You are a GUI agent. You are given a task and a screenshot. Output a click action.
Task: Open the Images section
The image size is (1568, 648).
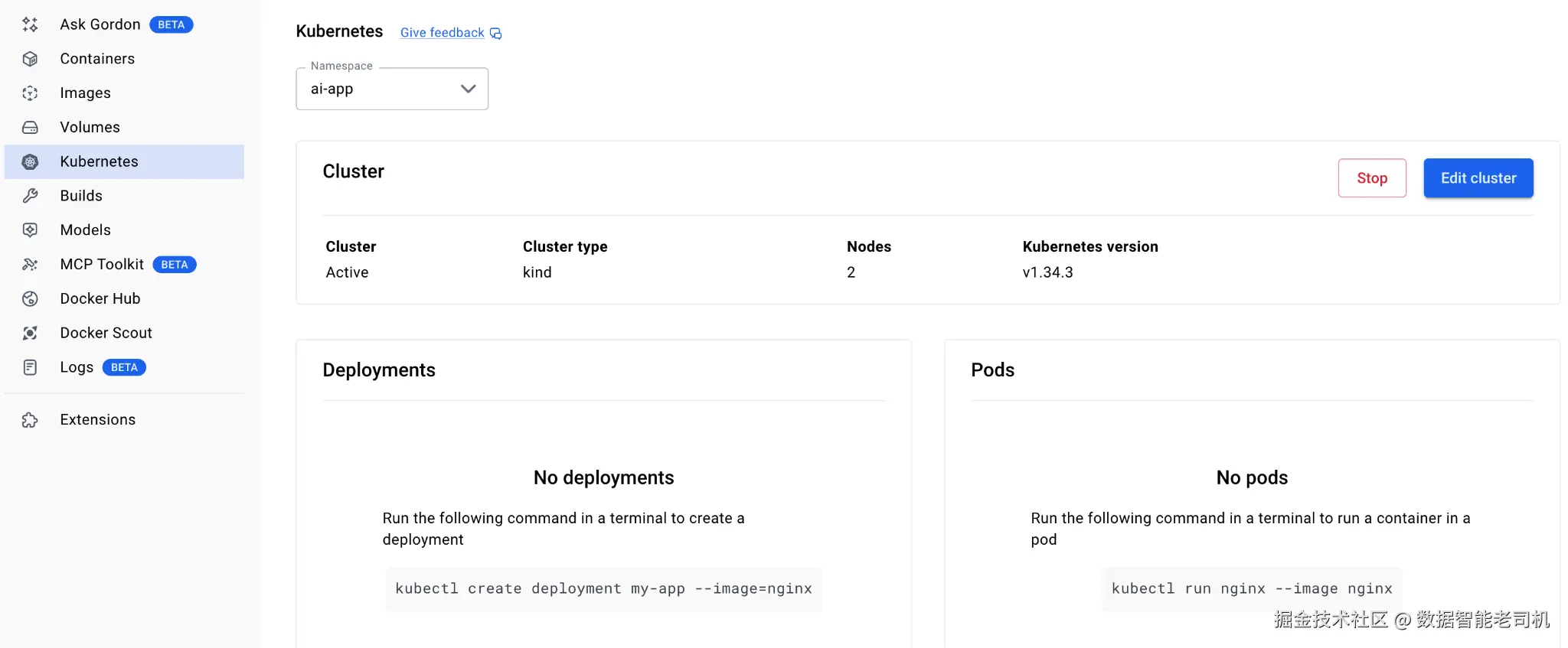click(x=124, y=93)
